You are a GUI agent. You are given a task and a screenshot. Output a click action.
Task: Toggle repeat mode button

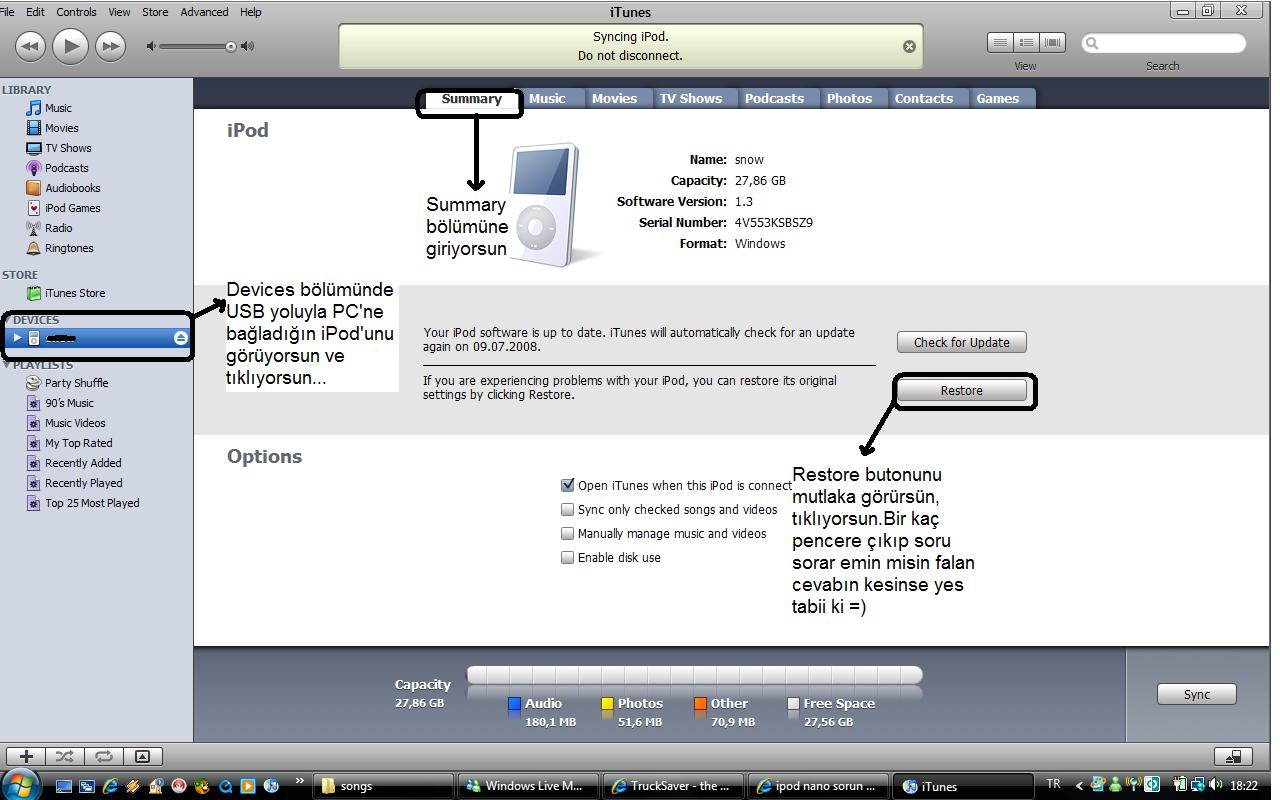pos(103,756)
